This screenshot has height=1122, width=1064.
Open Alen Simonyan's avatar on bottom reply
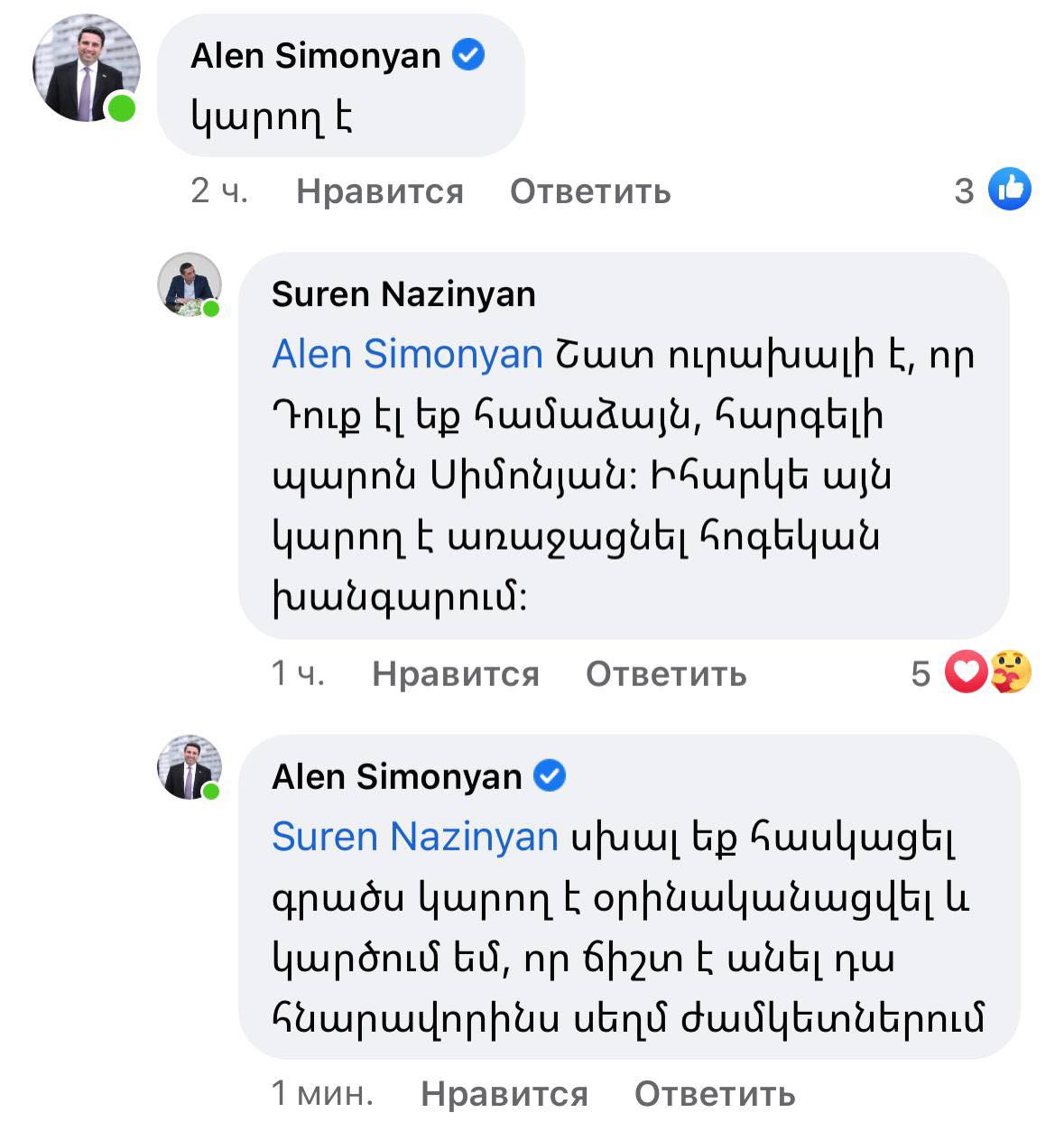coord(190,767)
